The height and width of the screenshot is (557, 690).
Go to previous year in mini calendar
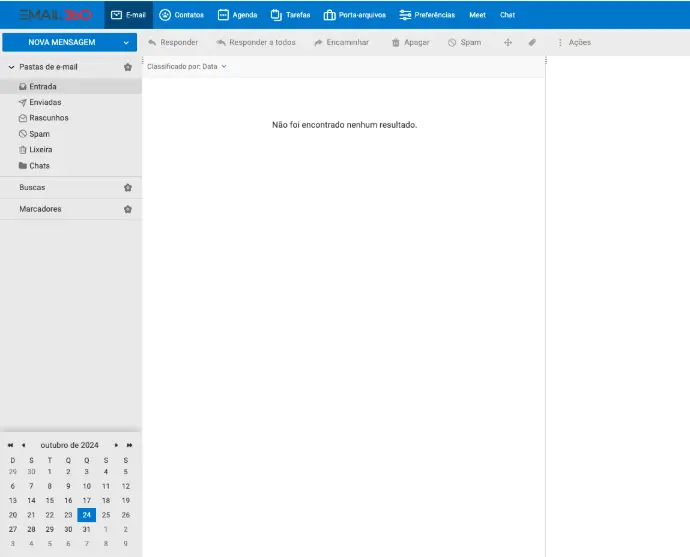(10, 445)
